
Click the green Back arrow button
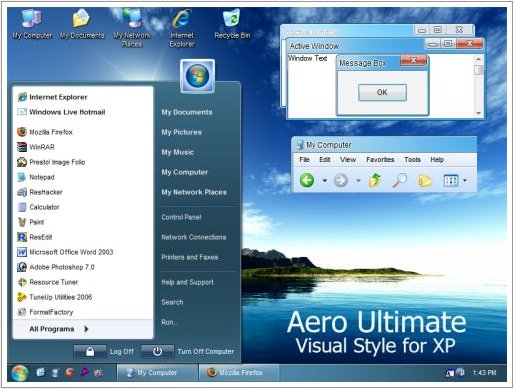pyautogui.click(x=307, y=180)
